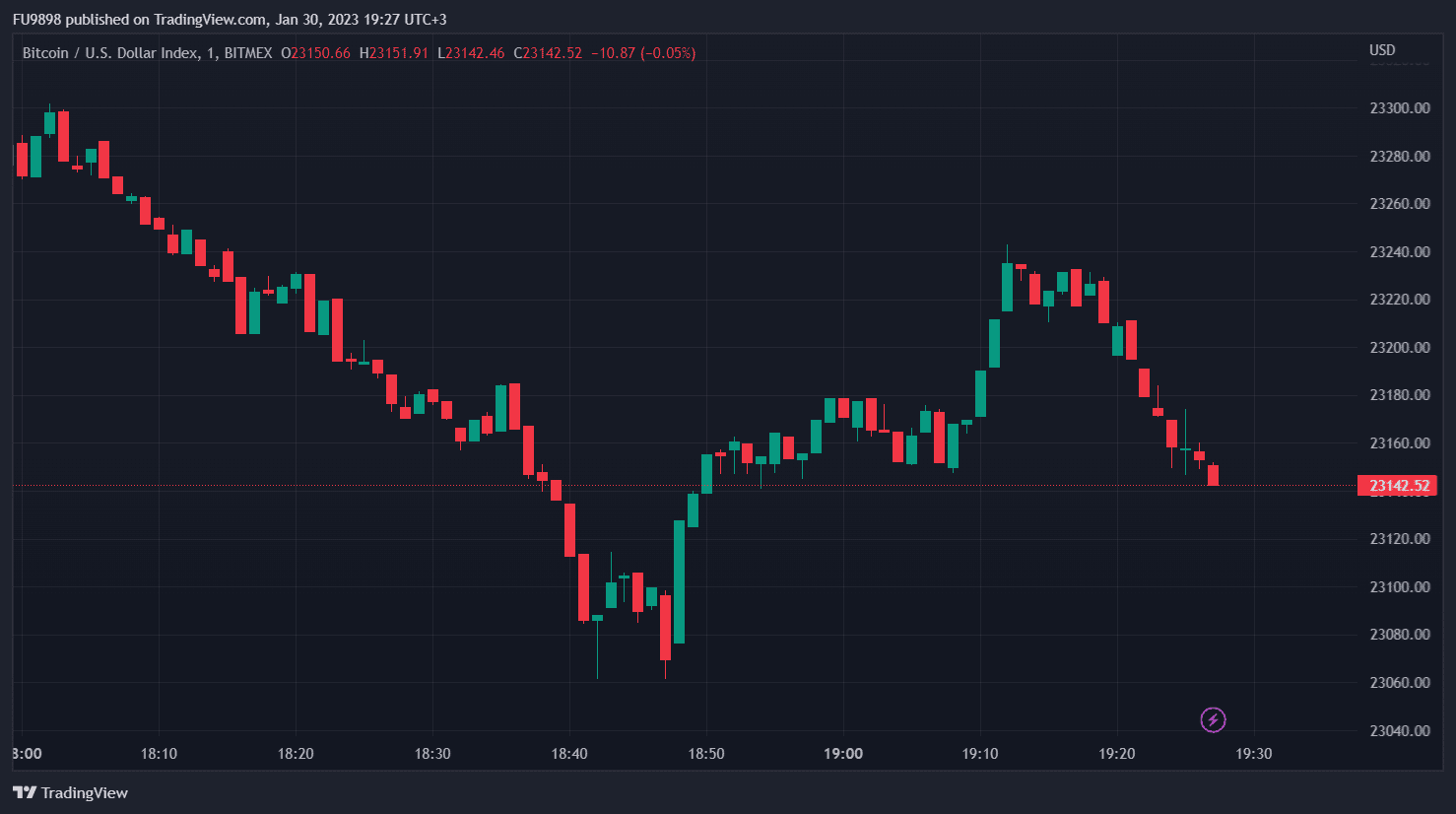Click the low value L23142.46
Screen dimensions: 1456x814
click(470, 53)
